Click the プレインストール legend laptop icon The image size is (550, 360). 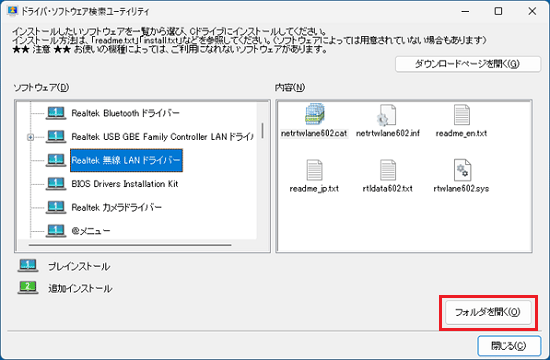pos(28,266)
